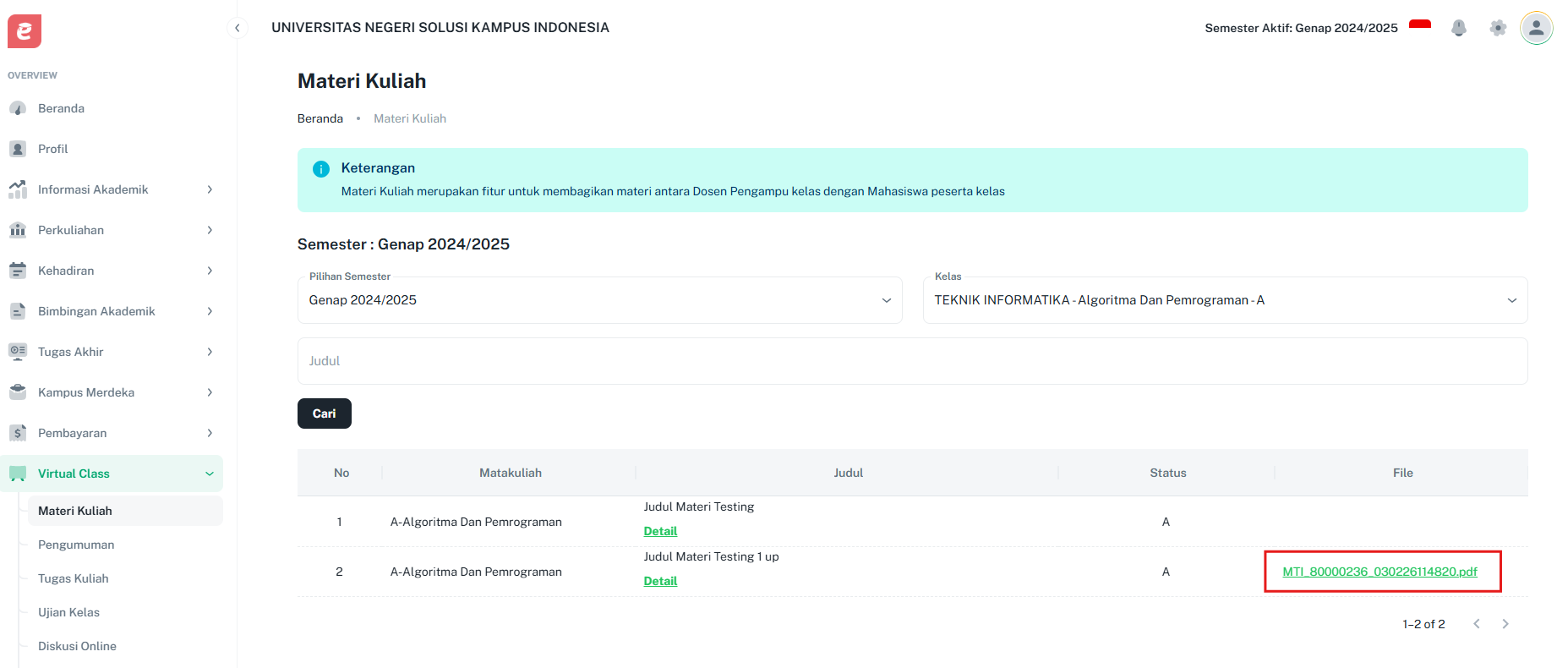Download MTI_80000236_030226114820.pdf file
The width and height of the screenshot is (1568, 668).
(x=1380, y=572)
